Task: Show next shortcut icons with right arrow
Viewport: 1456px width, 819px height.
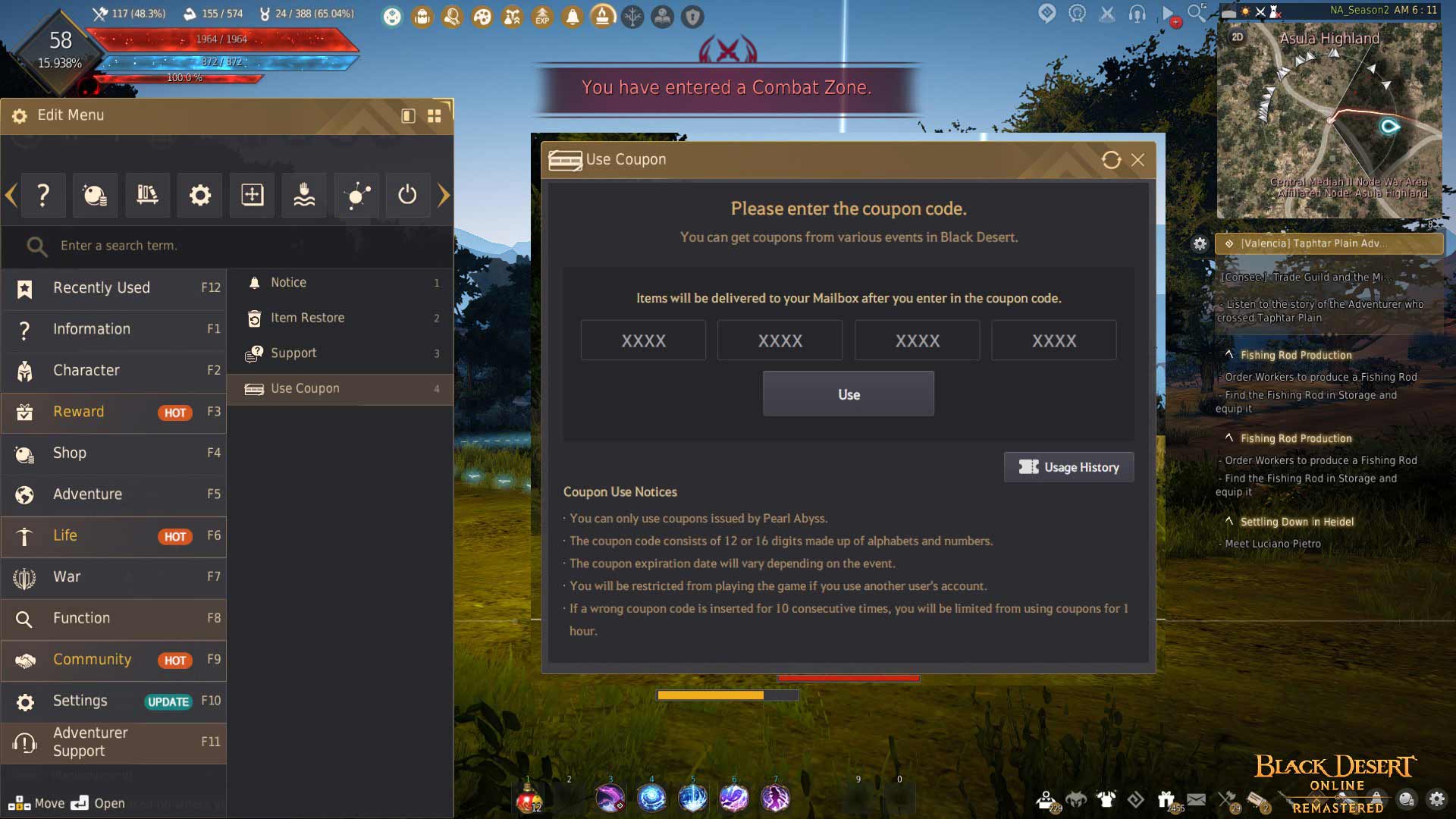Action: click(x=444, y=195)
